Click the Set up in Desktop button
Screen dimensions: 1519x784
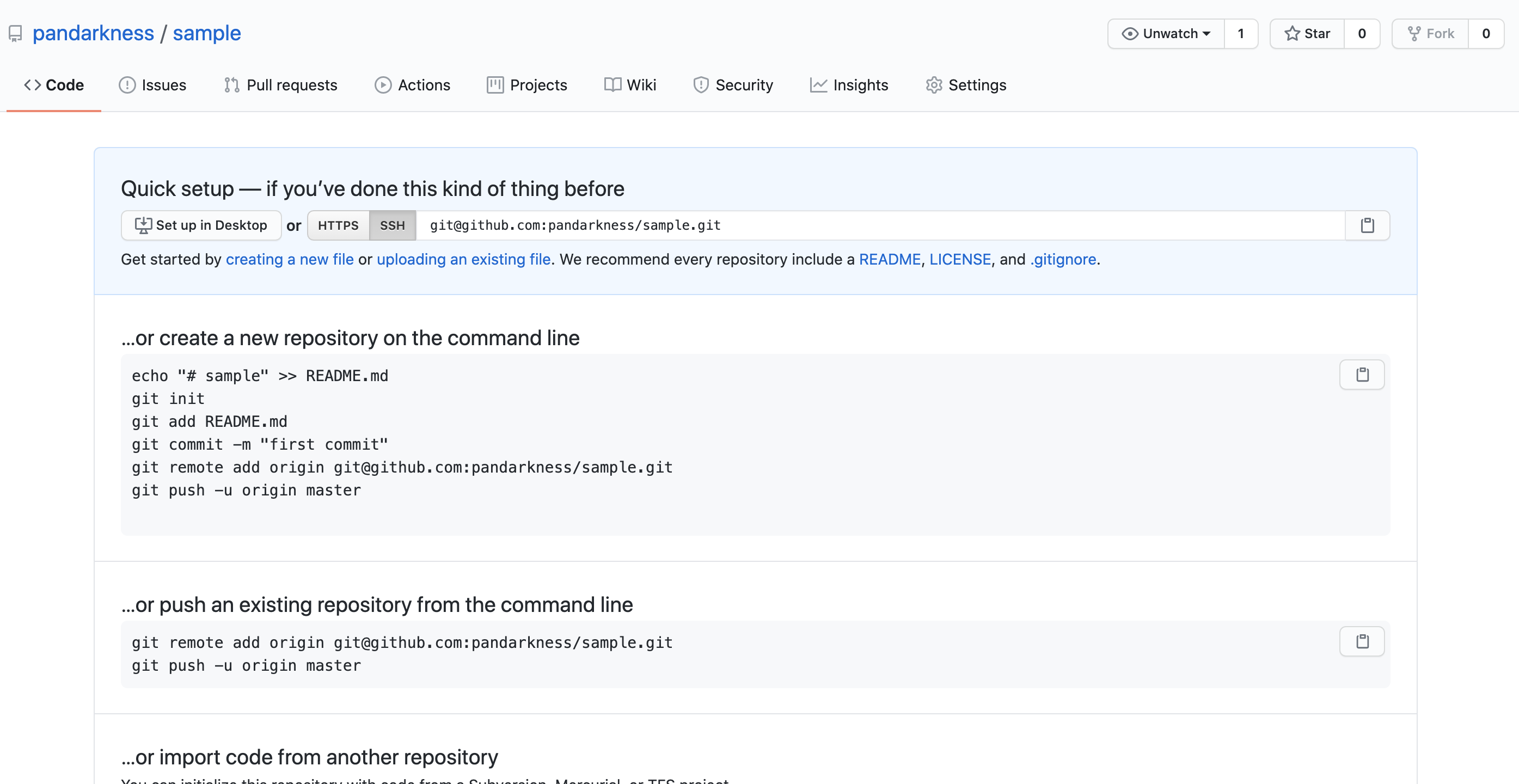(x=201, y=225)
